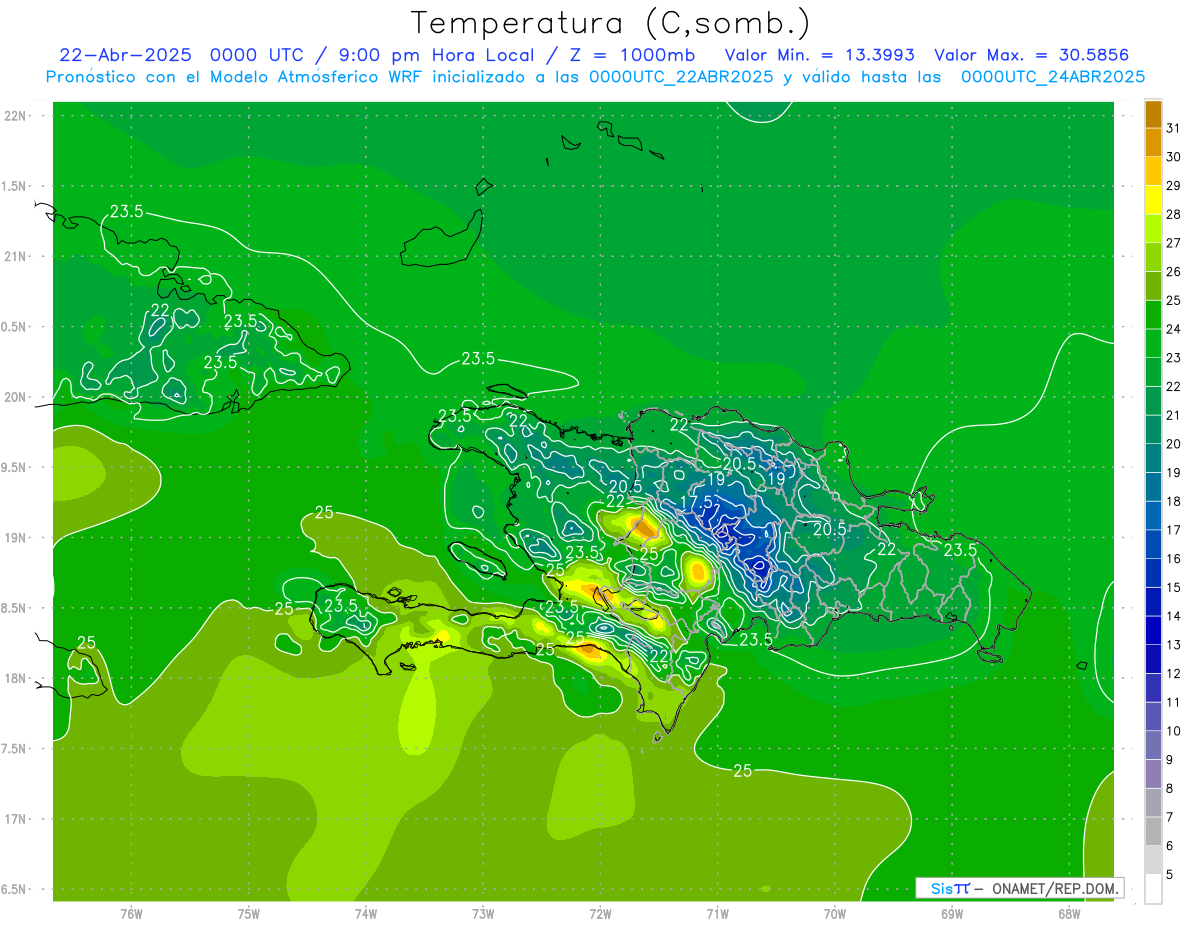Click the '22N' latitude axis label
1200x927 pixels.
[x=15, y=115]
